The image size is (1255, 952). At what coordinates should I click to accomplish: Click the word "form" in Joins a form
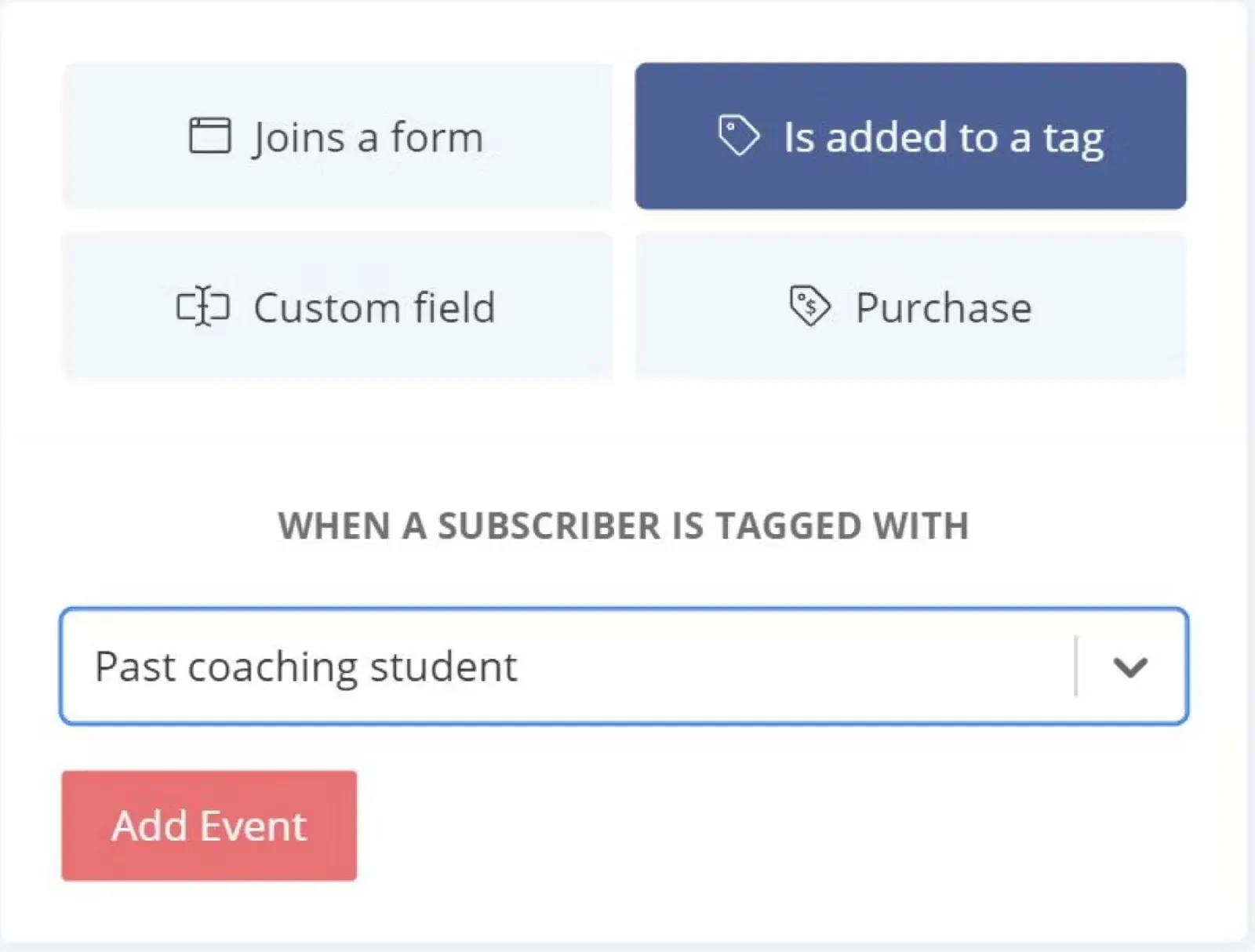point(436,137)
